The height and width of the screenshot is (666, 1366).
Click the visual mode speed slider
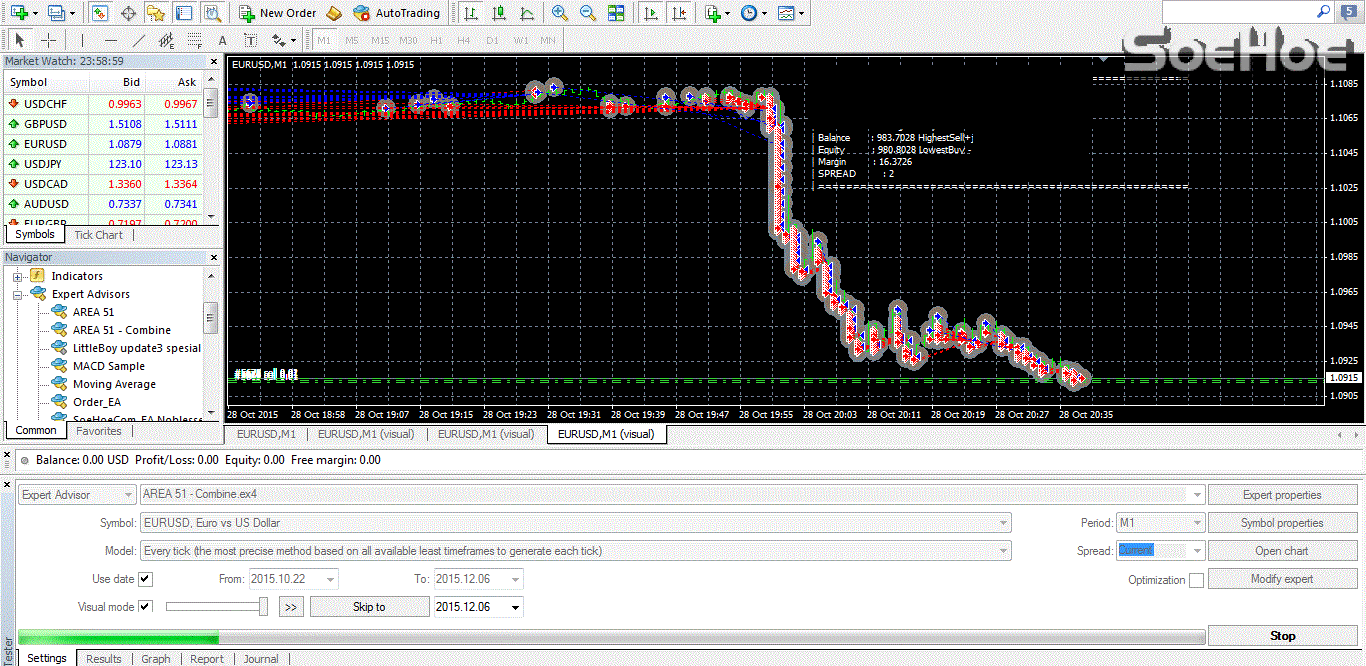(x=216, y=607)
